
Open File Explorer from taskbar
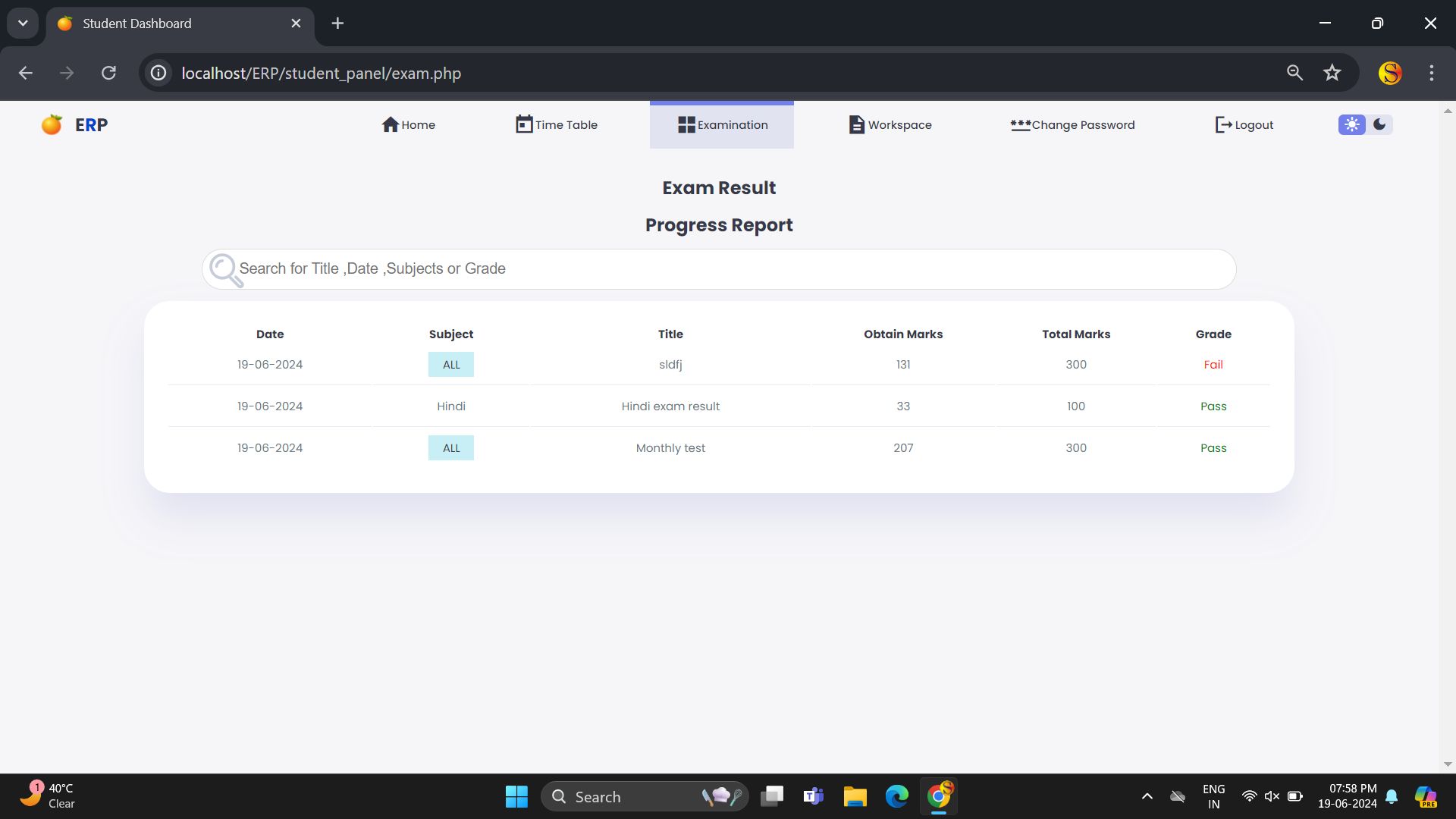pyautogui.click(x=855, y=796)
